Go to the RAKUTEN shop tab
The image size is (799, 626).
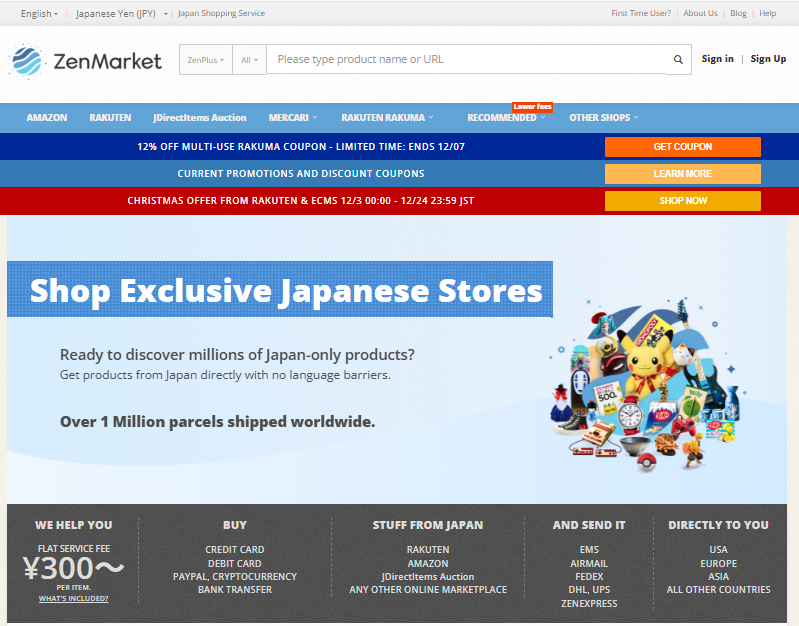110,118
